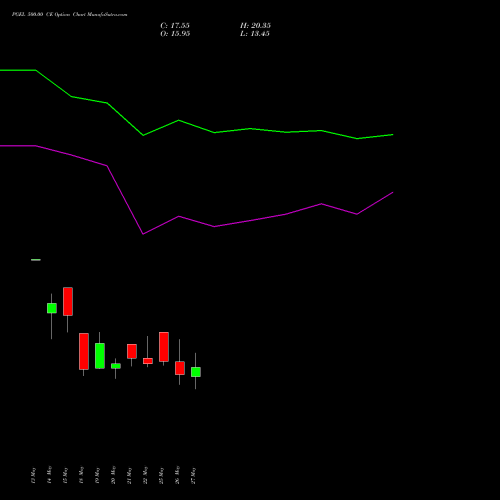
Task: Click the 25 May date label
Action: point(161,475)
